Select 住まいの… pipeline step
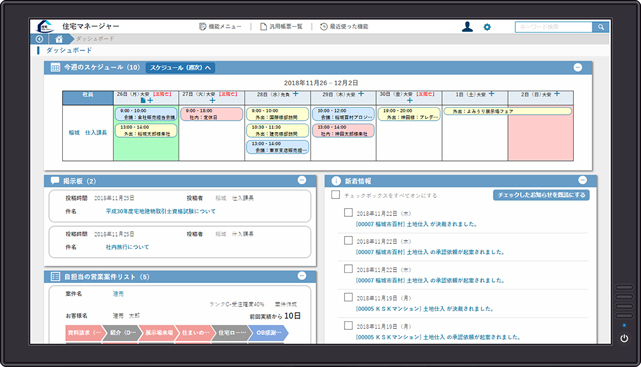Viewport: 641px width, 367px height. [x=195, y=333]
